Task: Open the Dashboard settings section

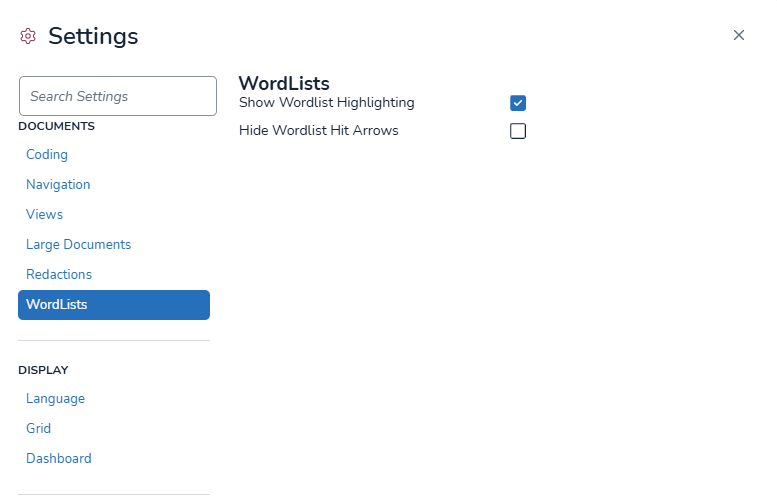Action: 58,459
